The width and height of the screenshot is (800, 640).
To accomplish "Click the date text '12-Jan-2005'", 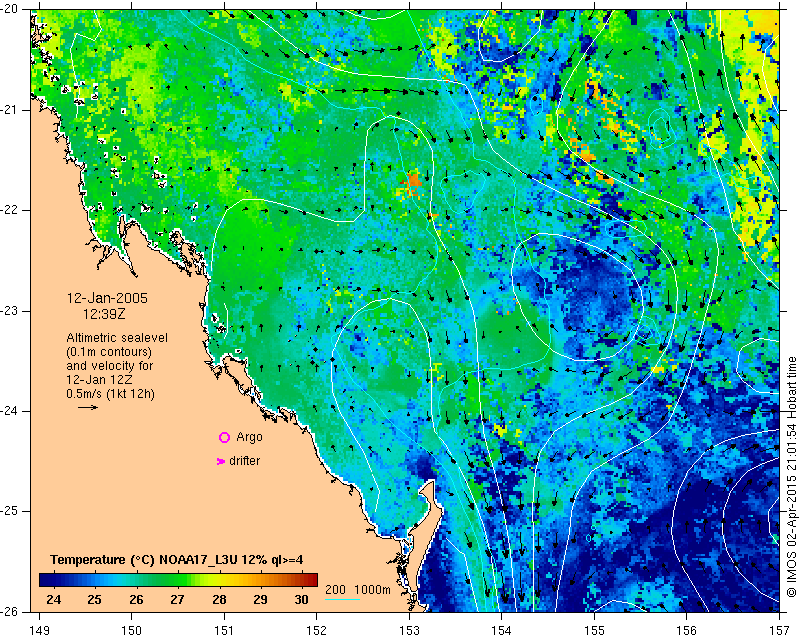I will (x=107, y=298).
